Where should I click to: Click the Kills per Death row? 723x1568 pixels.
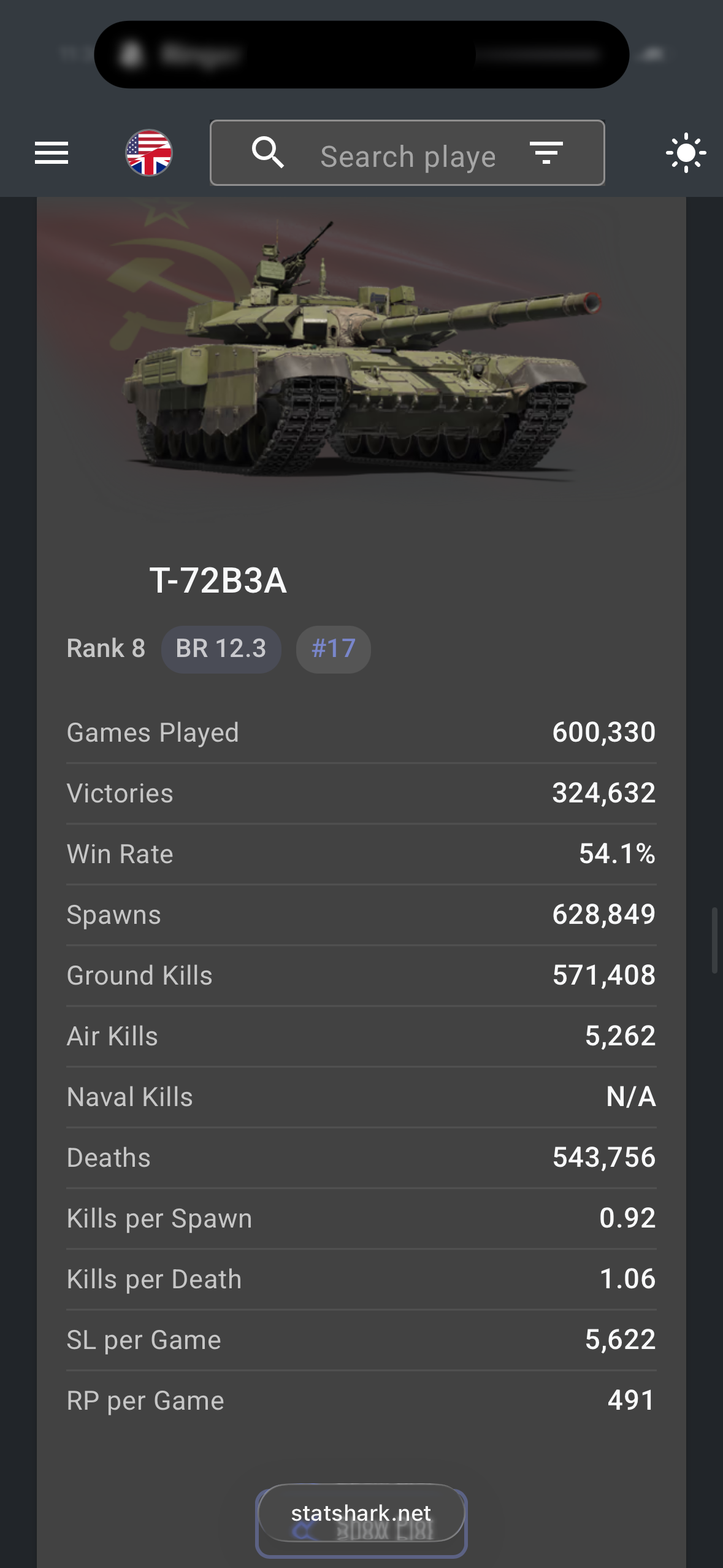361,1279
